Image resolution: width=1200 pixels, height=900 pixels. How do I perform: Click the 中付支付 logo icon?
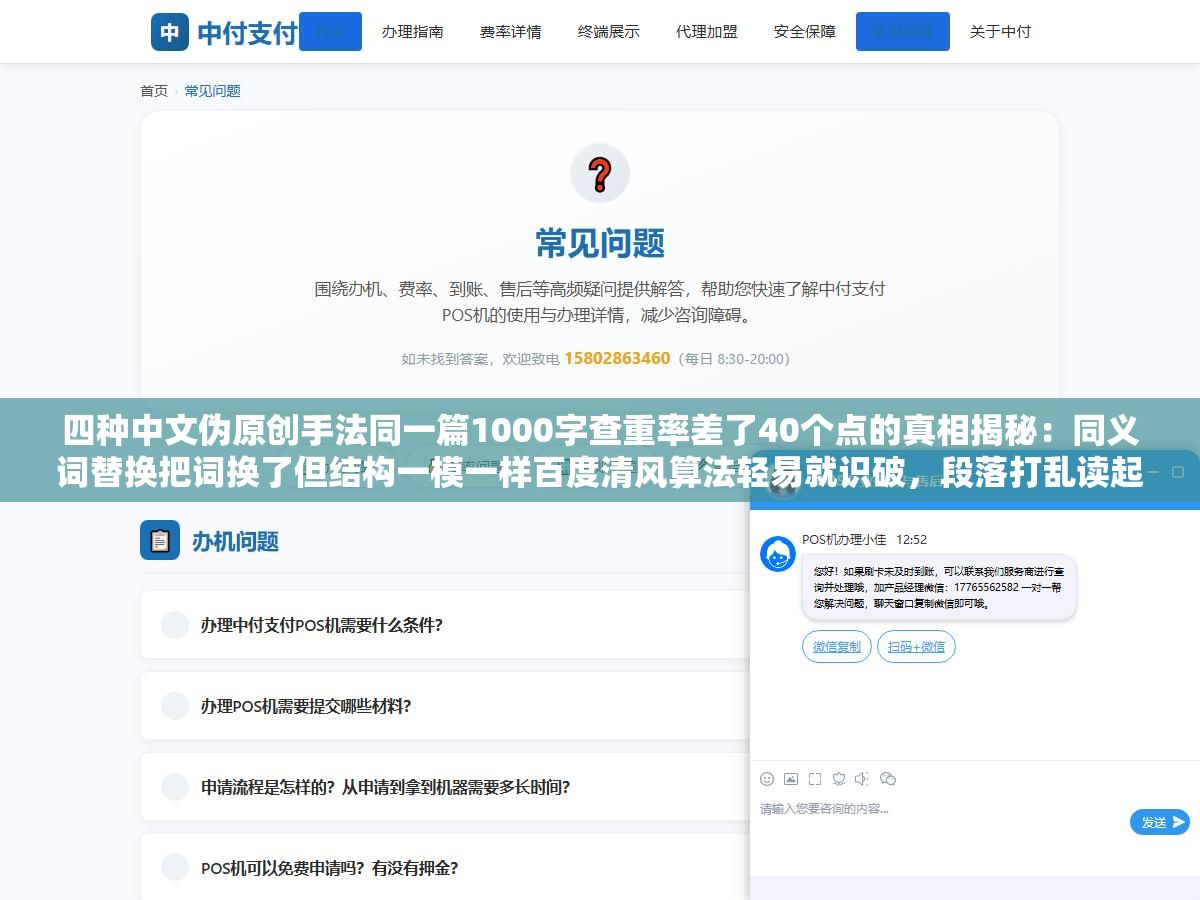pyautogui.click(x=170, y=32)
